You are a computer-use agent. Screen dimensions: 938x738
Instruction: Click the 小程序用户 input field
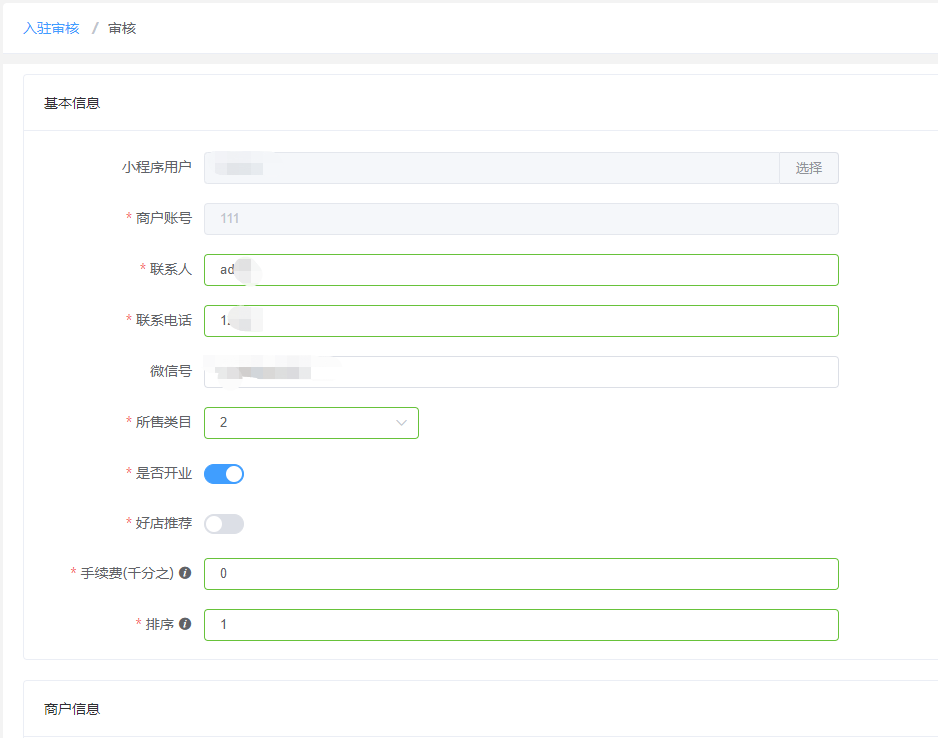click(491, 168)
